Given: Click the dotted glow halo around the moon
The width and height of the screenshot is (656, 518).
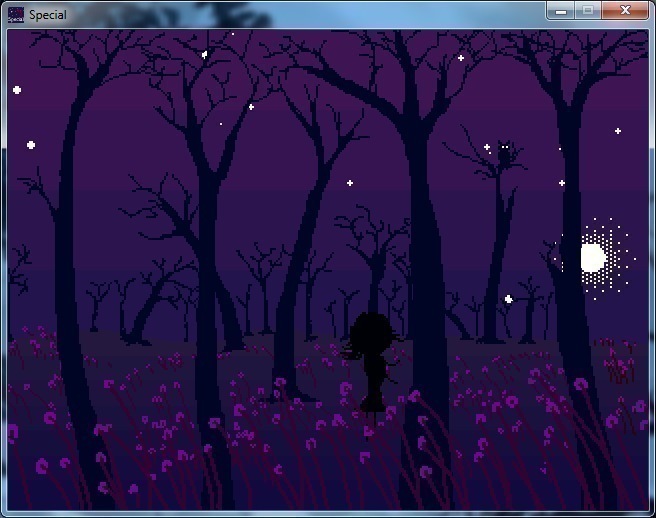Looking at the screenshot, I should point(617,238).
